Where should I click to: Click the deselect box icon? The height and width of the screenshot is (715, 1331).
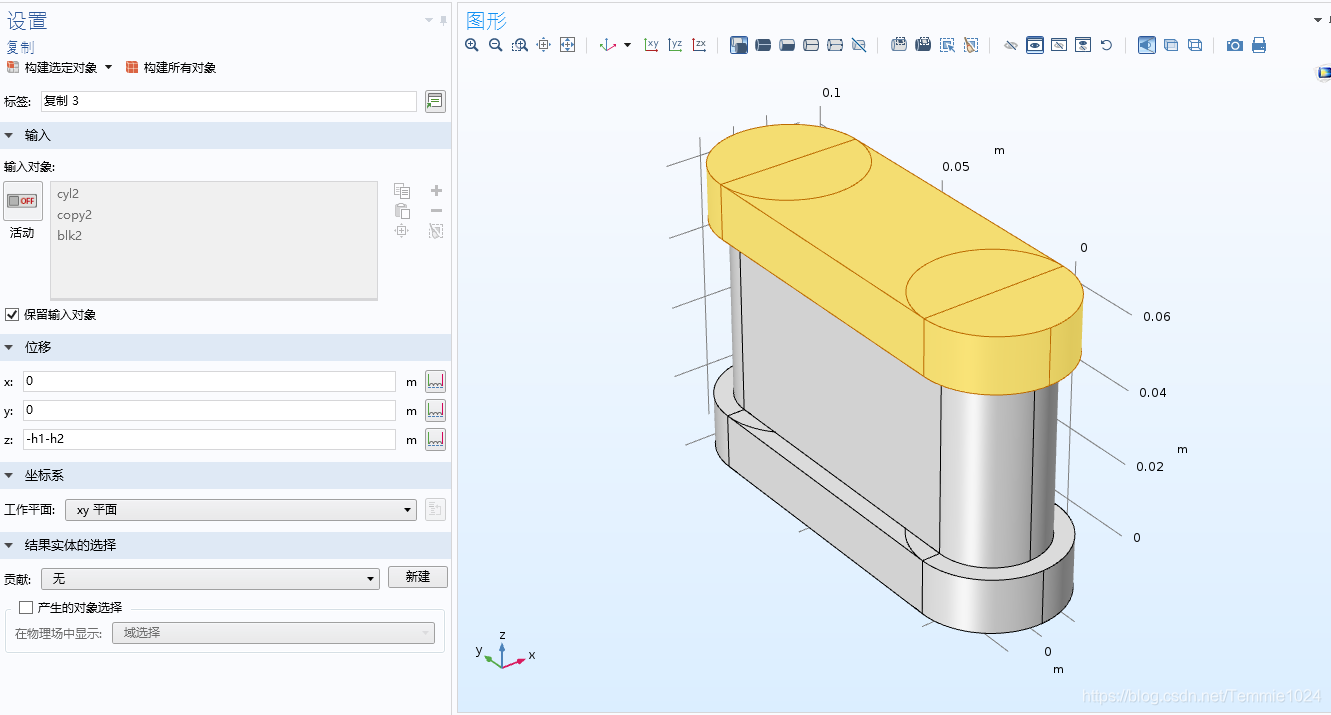point(971,45)
